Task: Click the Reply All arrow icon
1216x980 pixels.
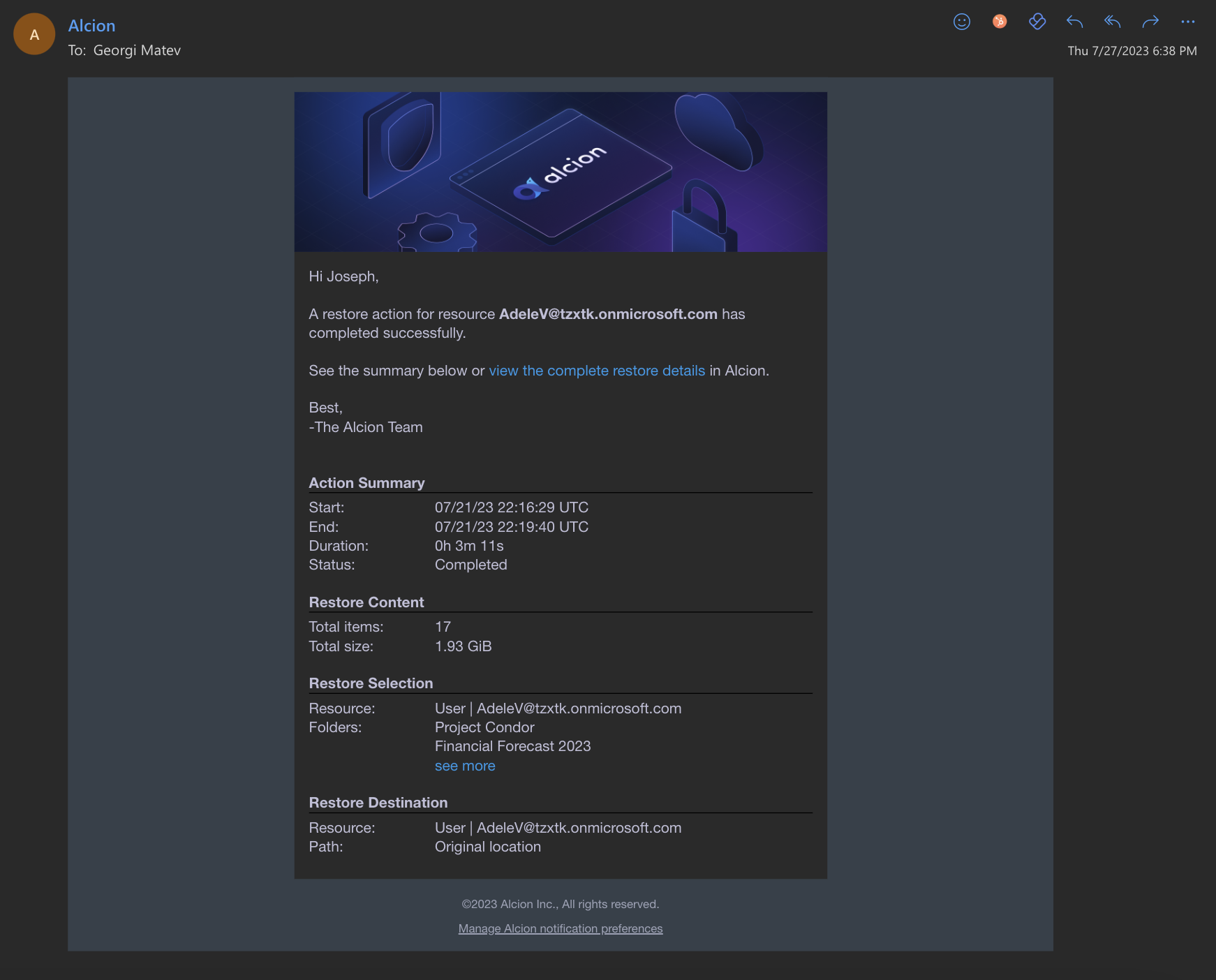Action: [1113, 22]
